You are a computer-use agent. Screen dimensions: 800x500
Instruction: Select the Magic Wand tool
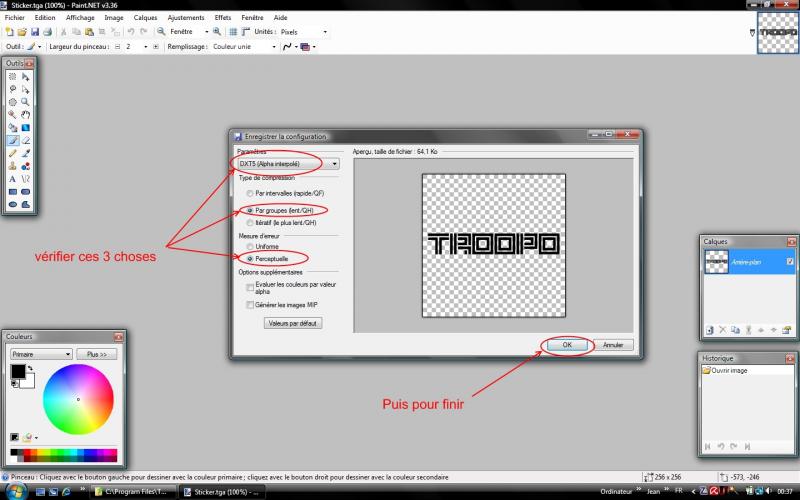click(13, 115)
